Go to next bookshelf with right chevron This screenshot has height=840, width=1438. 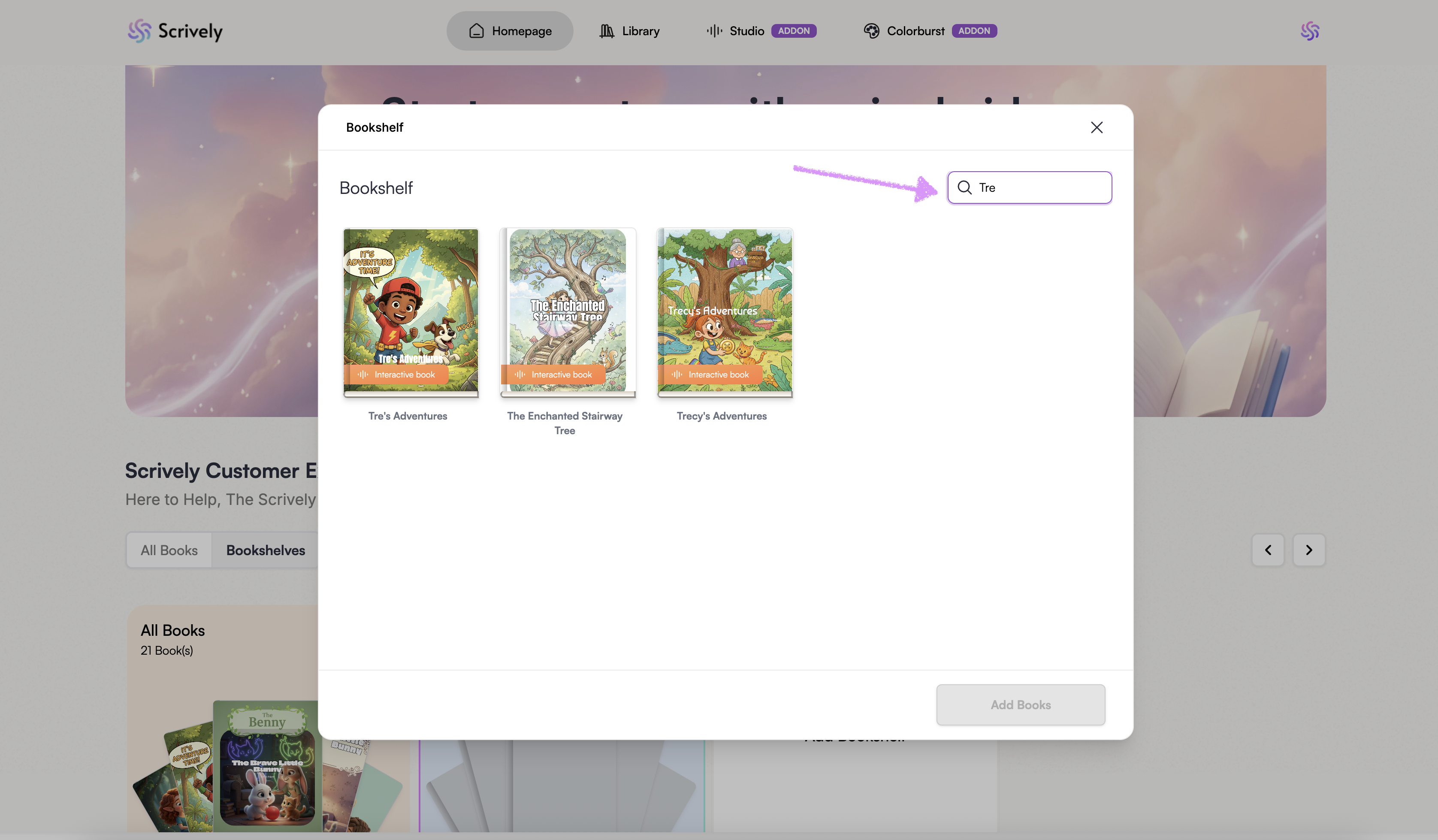pyautogui.click(x=1308, y=550)
